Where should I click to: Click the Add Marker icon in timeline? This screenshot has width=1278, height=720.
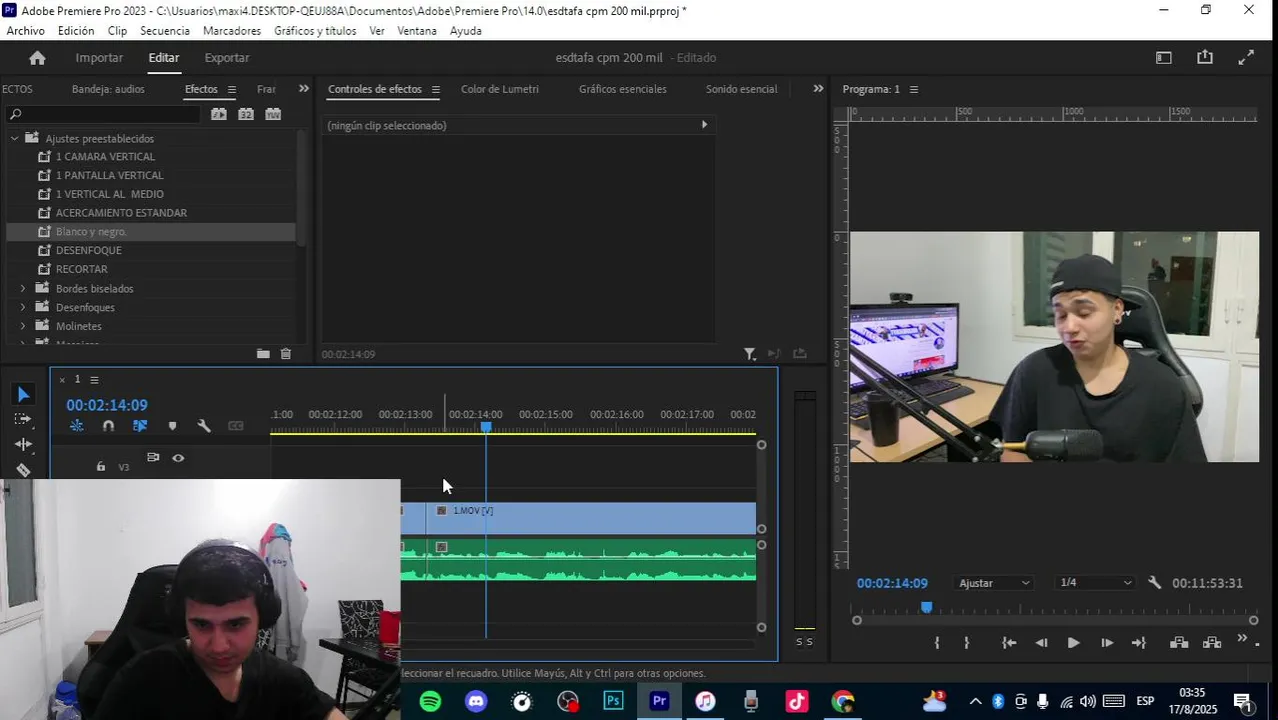pos(172,426)
